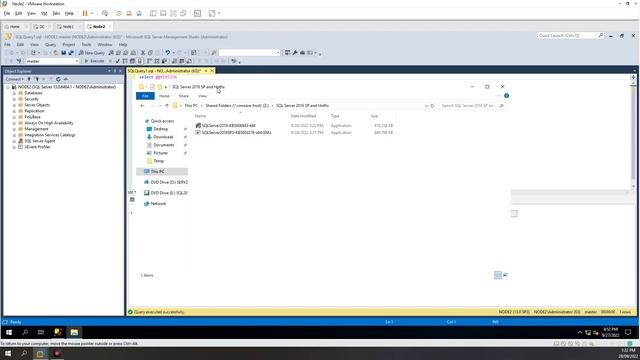
Task: Select Quick access in the navigation pane
Action: pyautogui.click(x=162, y=121)
